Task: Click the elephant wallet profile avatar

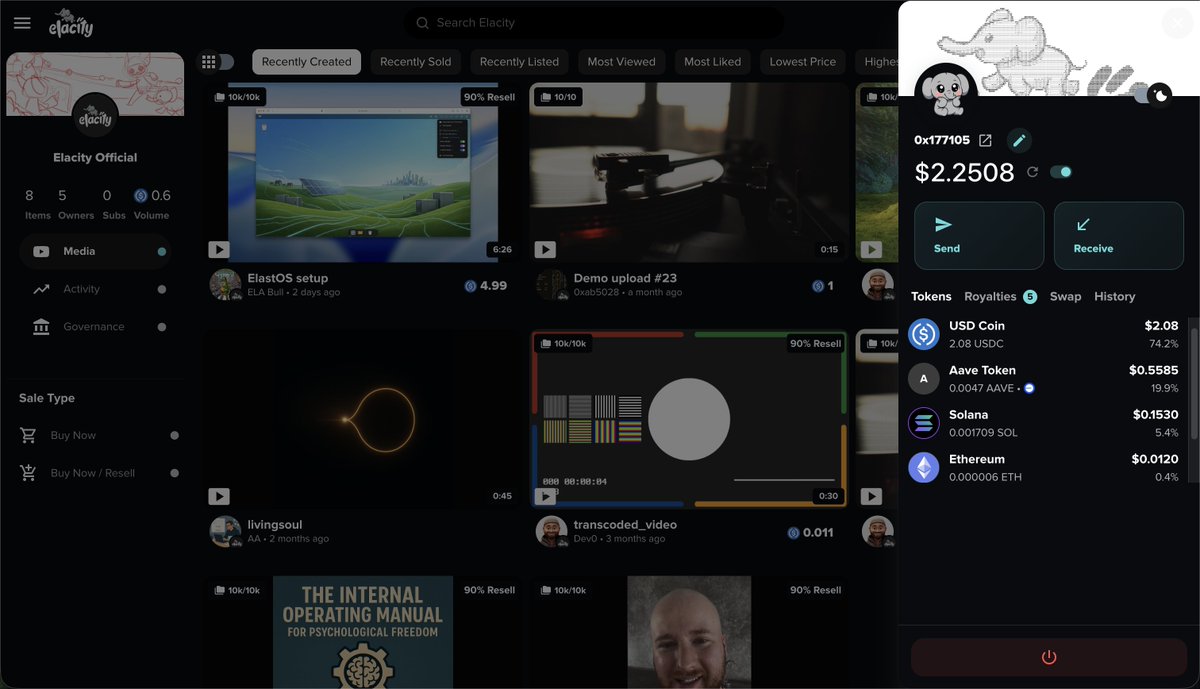Action: click(x=945, y=94)
